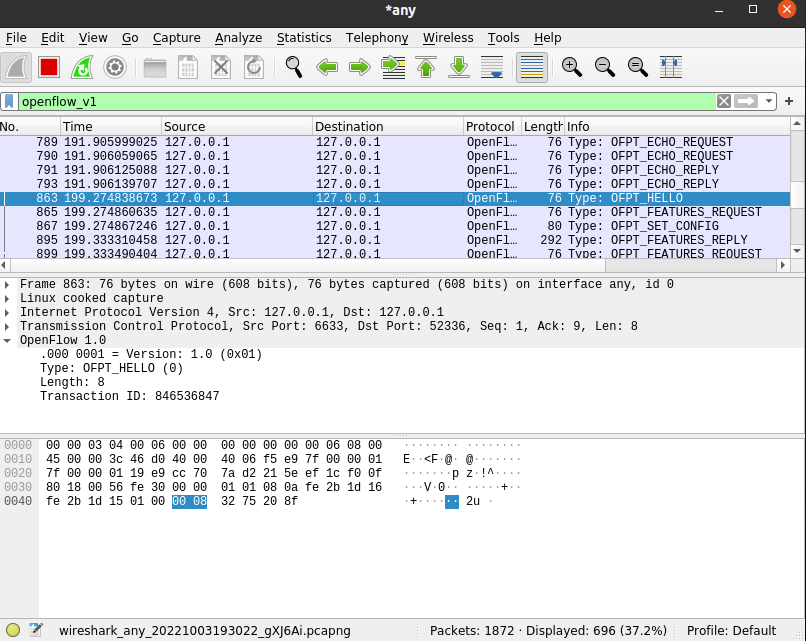
Task: Select packet 789 OFPT_ECHO_REQUEST row
Action: click(x=395, y=142)
